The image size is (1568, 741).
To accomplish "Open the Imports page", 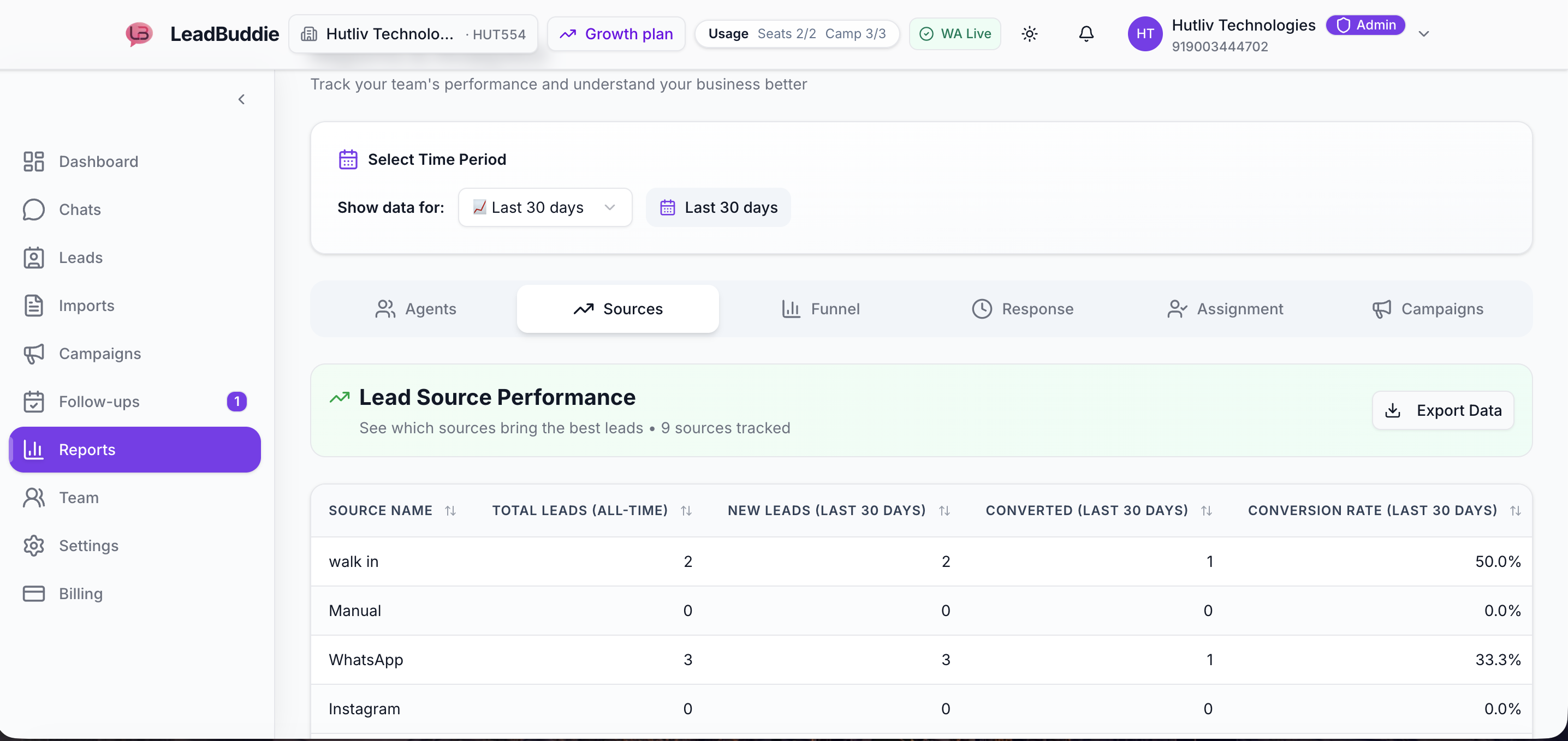I will pos(86,306).
